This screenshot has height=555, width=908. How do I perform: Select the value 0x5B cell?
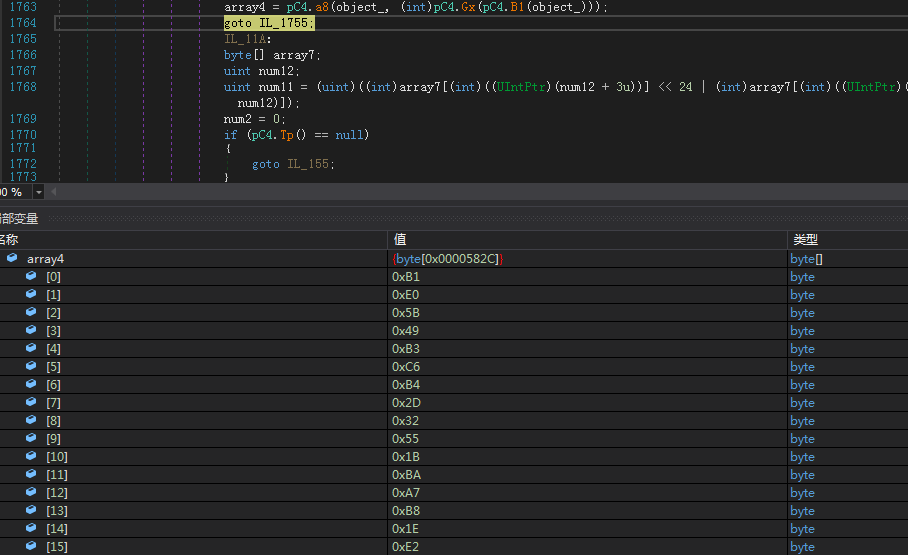[587, 313]
